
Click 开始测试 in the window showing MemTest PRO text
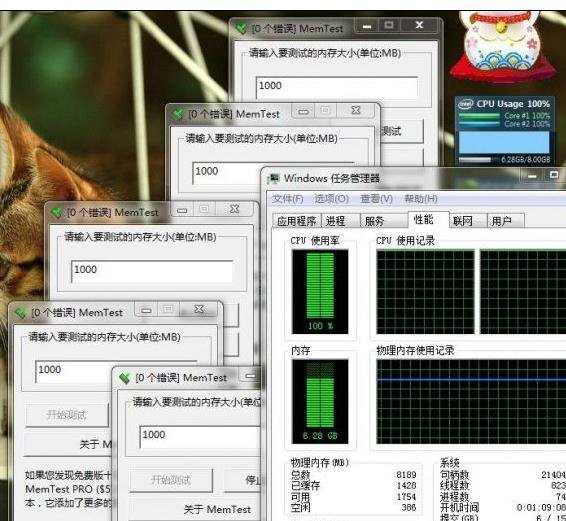(67, 415)
